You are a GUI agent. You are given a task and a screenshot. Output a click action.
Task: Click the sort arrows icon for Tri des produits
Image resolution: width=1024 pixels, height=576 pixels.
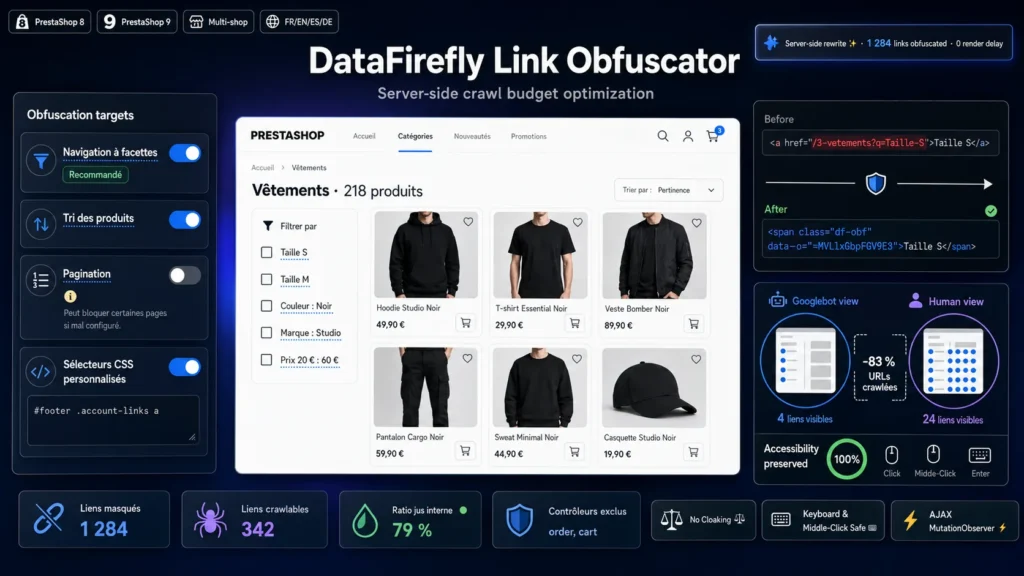point(41,224)
